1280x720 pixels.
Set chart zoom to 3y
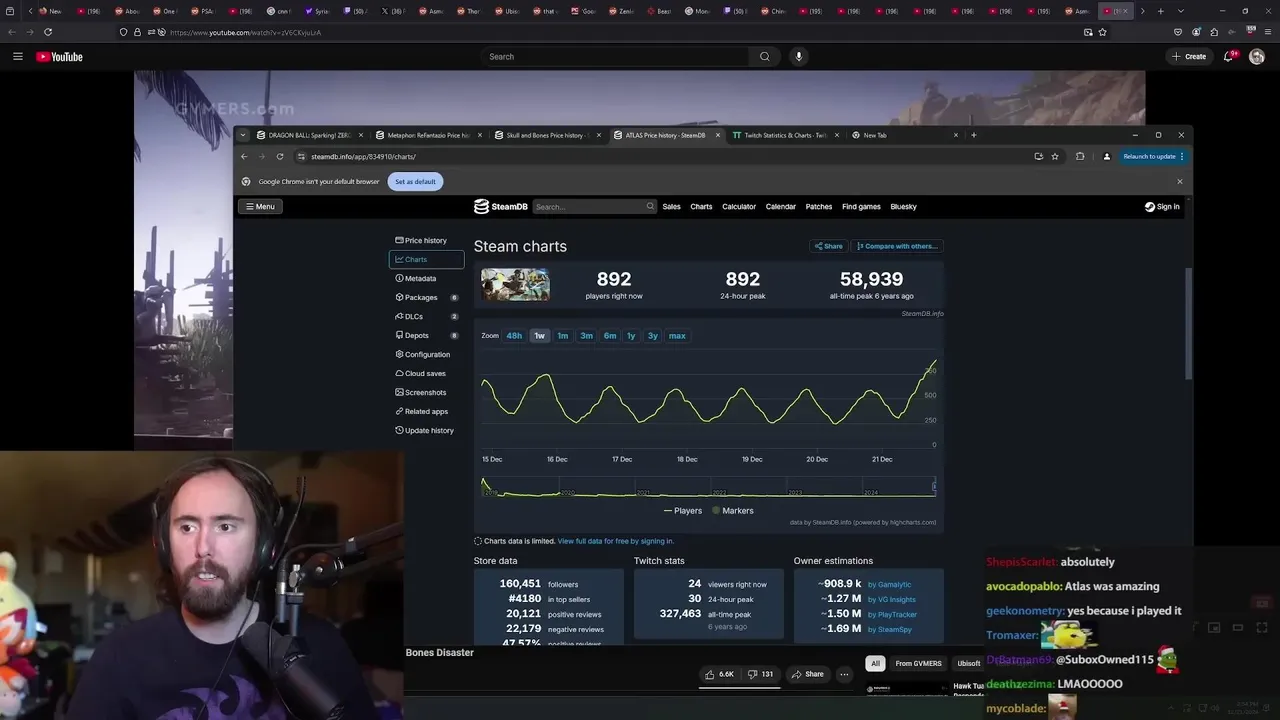[653, 336]
